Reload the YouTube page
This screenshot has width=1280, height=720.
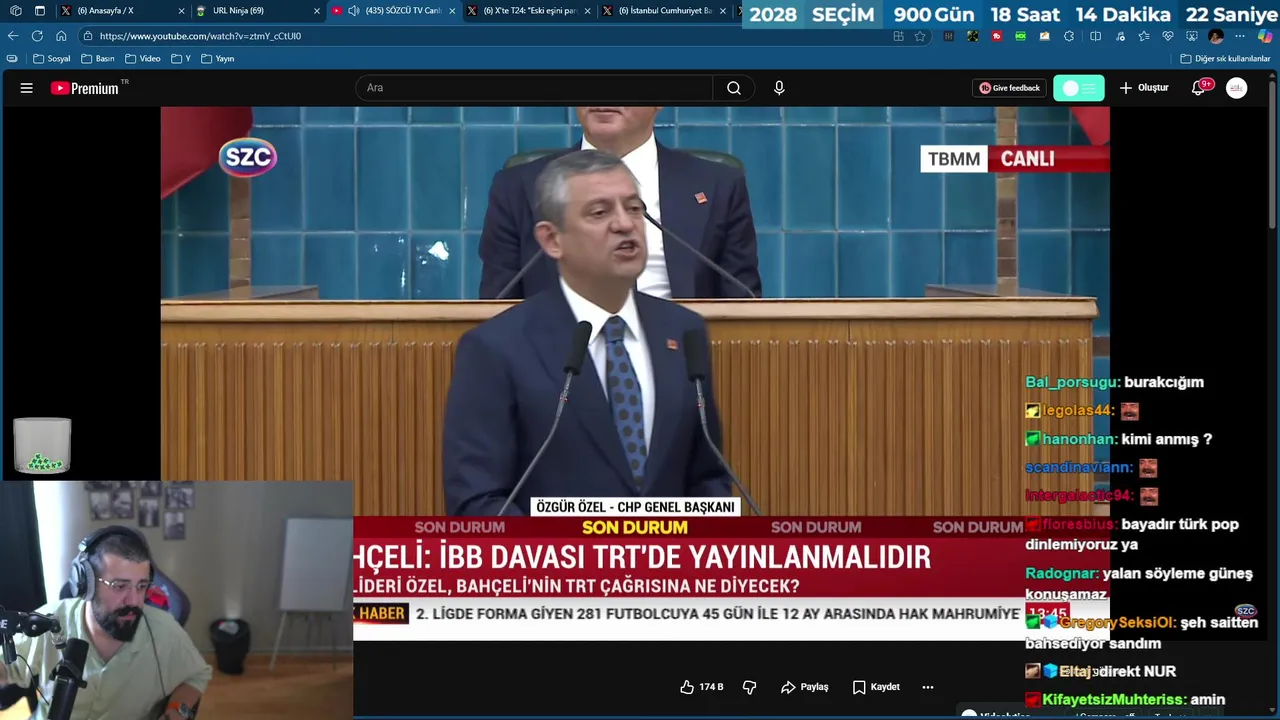37,36
